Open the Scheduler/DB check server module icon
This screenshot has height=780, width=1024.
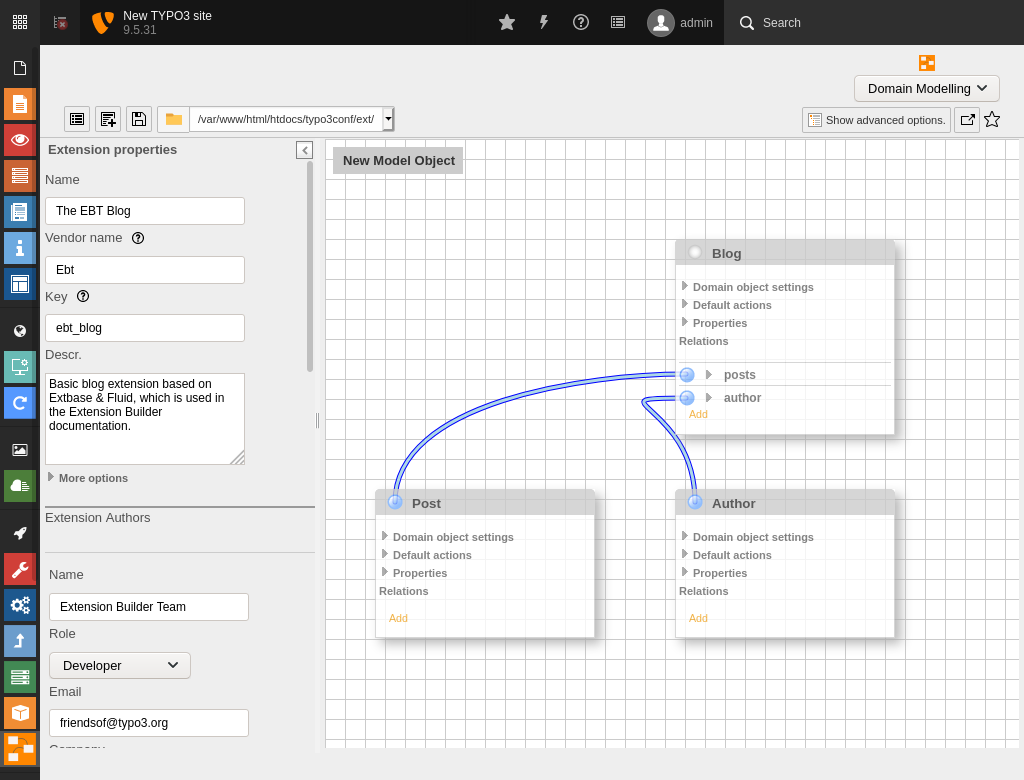pyautogui.click(x=20, y=677)
